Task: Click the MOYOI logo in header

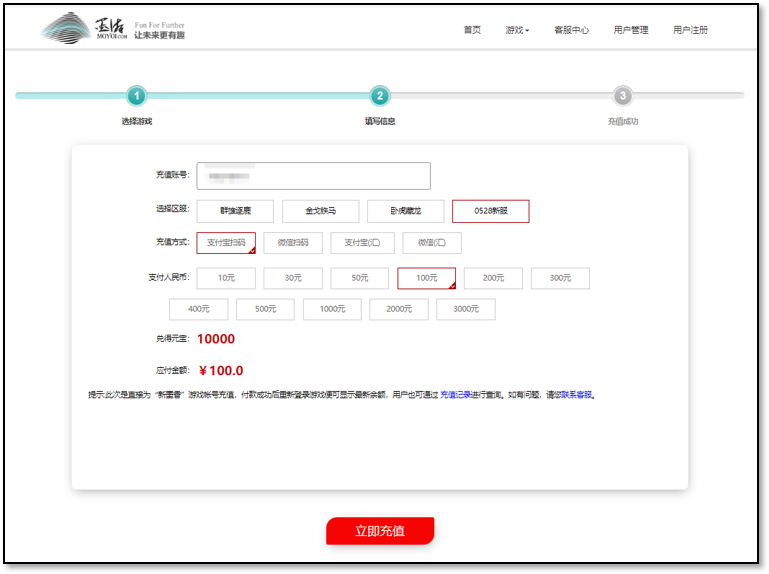Action: 113,29
